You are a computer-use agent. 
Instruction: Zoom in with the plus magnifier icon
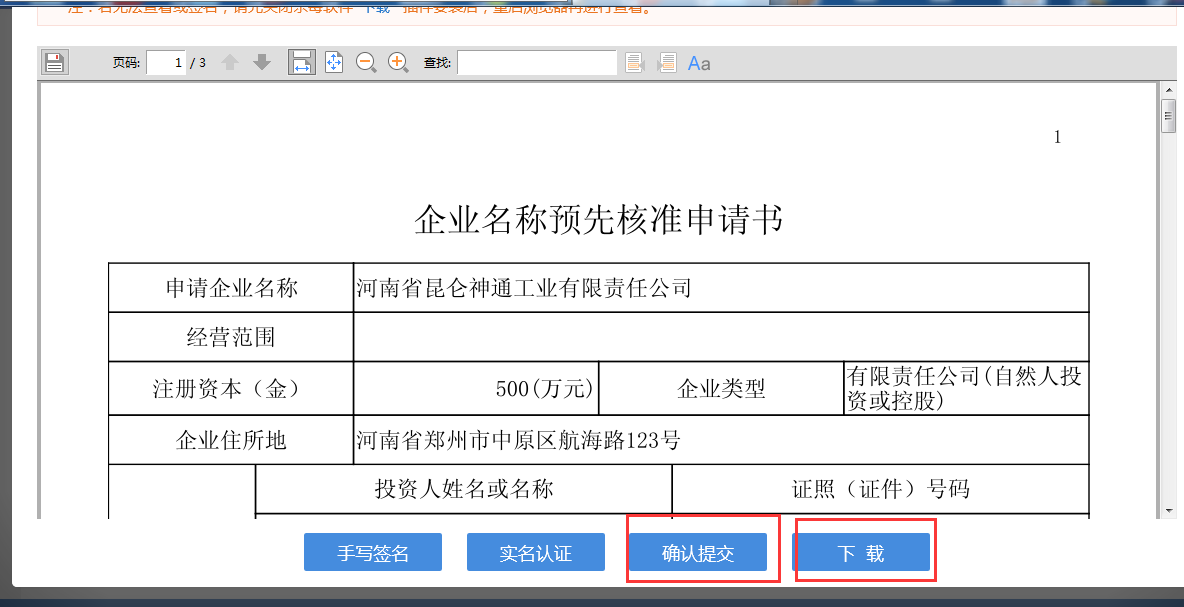(398, 62)
